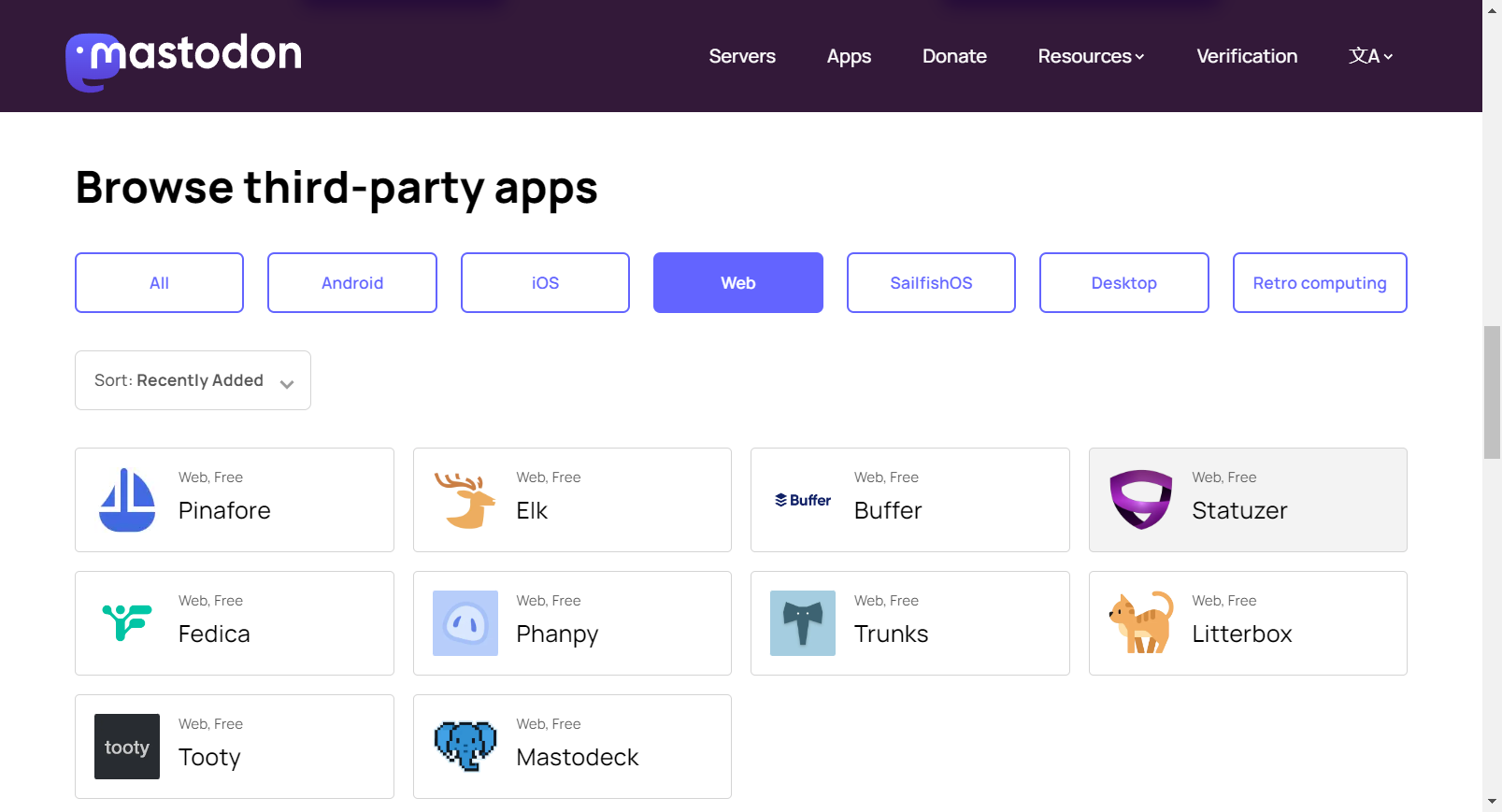Click the Trunks elephant icon

pos(803,623)
